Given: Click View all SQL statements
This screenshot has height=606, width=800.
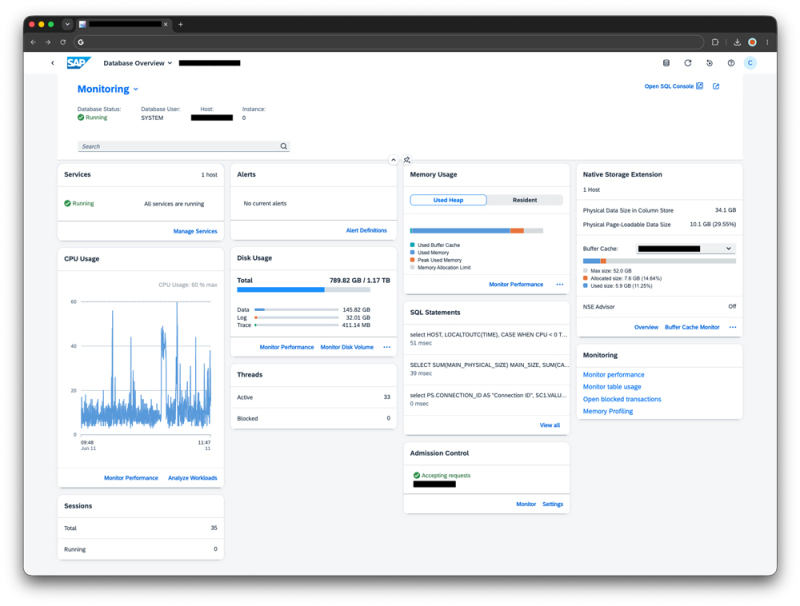Looking at the screenshot, I should (x=549, y=425).
